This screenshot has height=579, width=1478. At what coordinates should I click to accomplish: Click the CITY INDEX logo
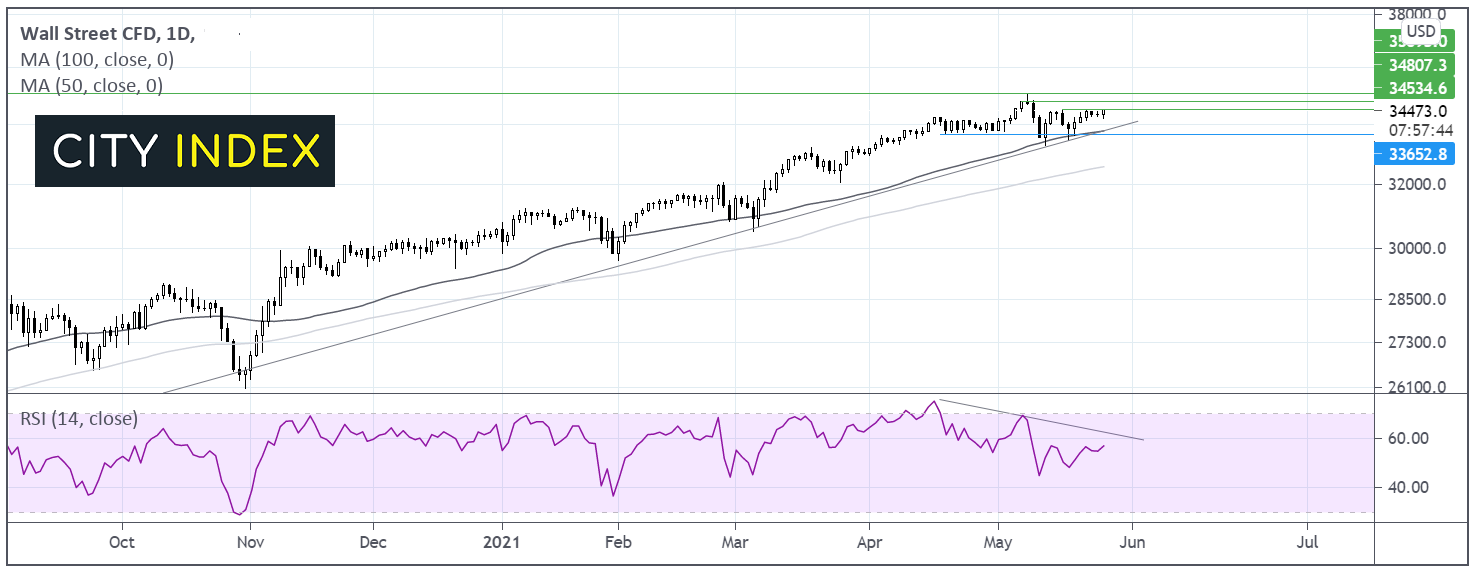(185, 151)
